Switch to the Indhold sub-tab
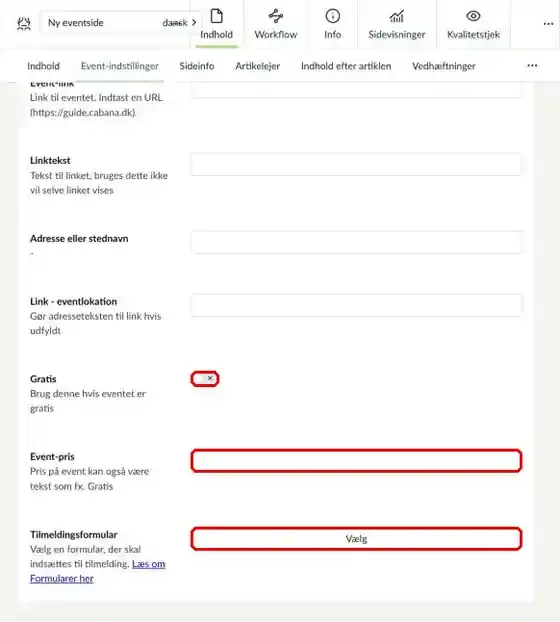This screenshot has height=622, width=560. point(44,66)
